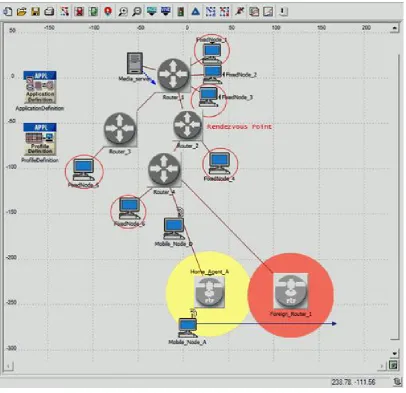406x393 pixels.
Task: Click the cursor coordinates readout in status bar
Action: [x=353, y=382]
